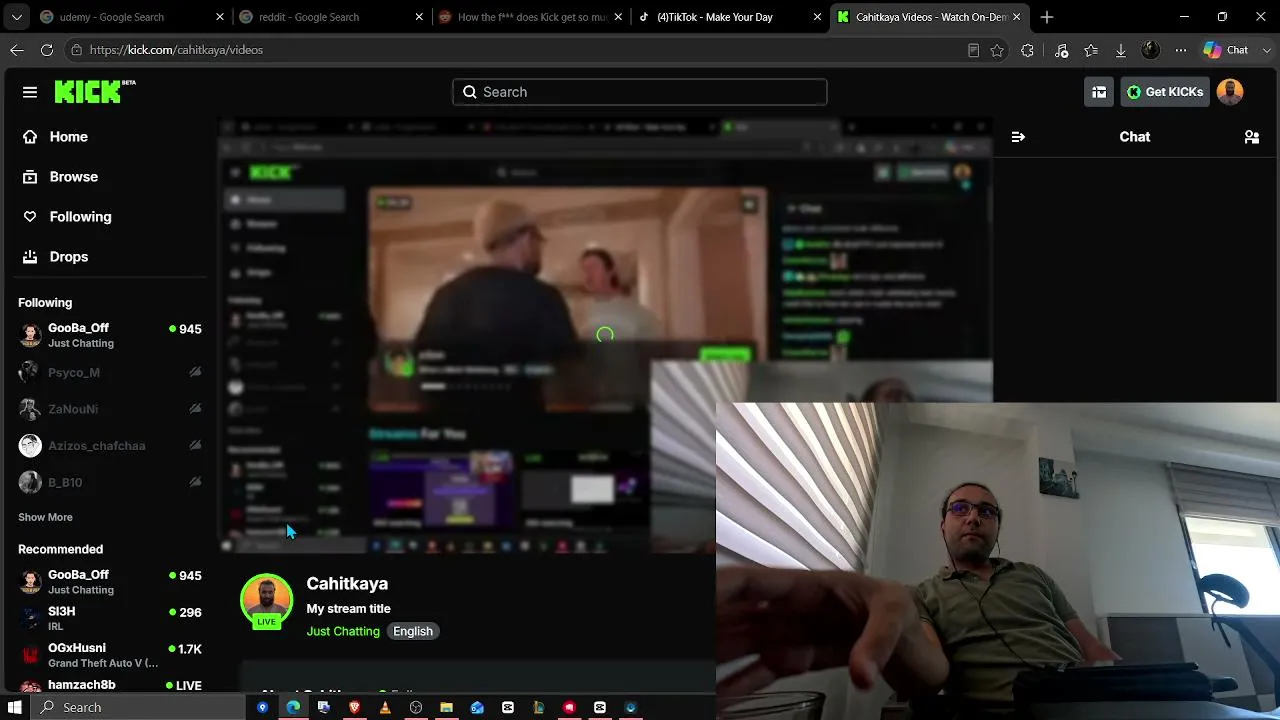
Task: Open the immersive reader view icon
Action: [973, 50]
